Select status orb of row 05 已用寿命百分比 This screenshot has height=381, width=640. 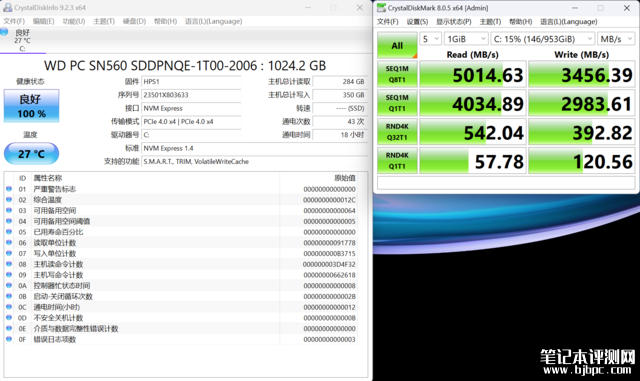(9, 232)
